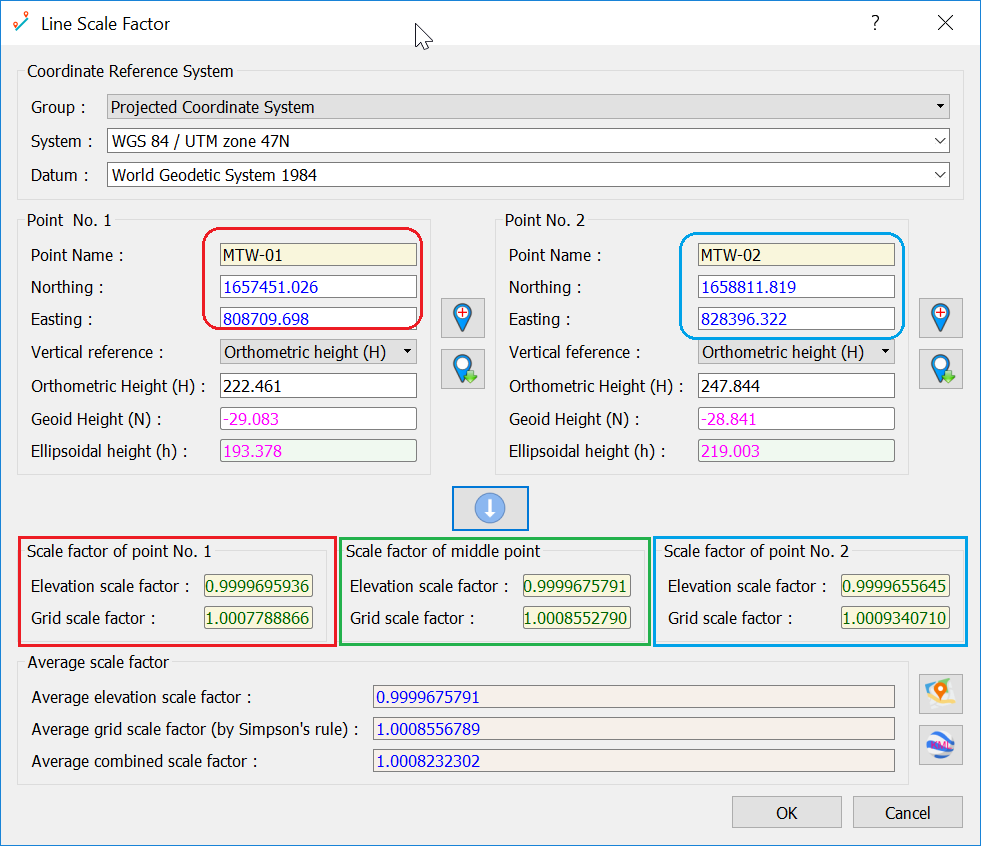Click the Orthometric Height field of Point No. 1

click(x=318, y=385)
